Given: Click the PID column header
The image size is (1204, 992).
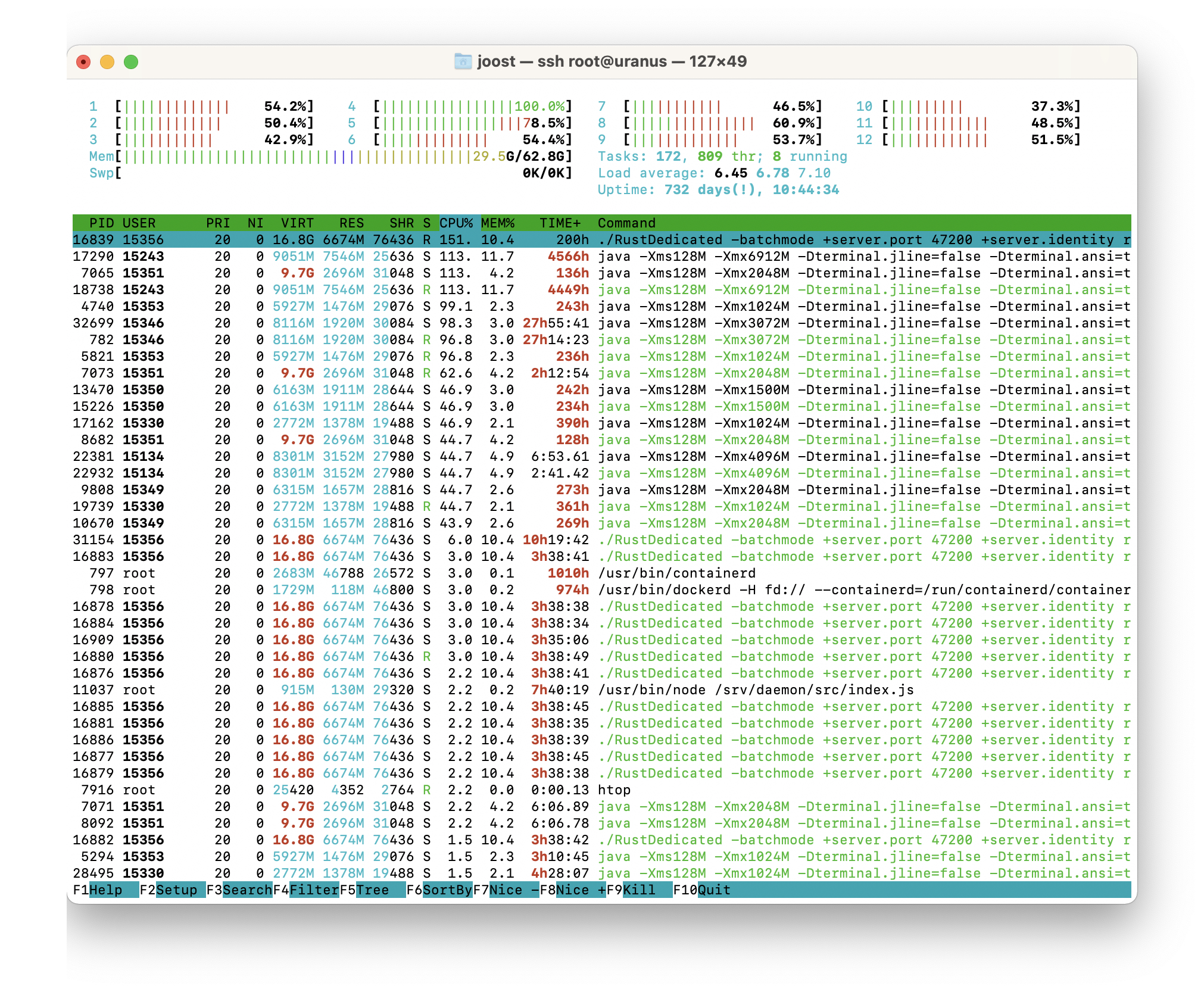Looking at the screenshot, I should [101, 223].
